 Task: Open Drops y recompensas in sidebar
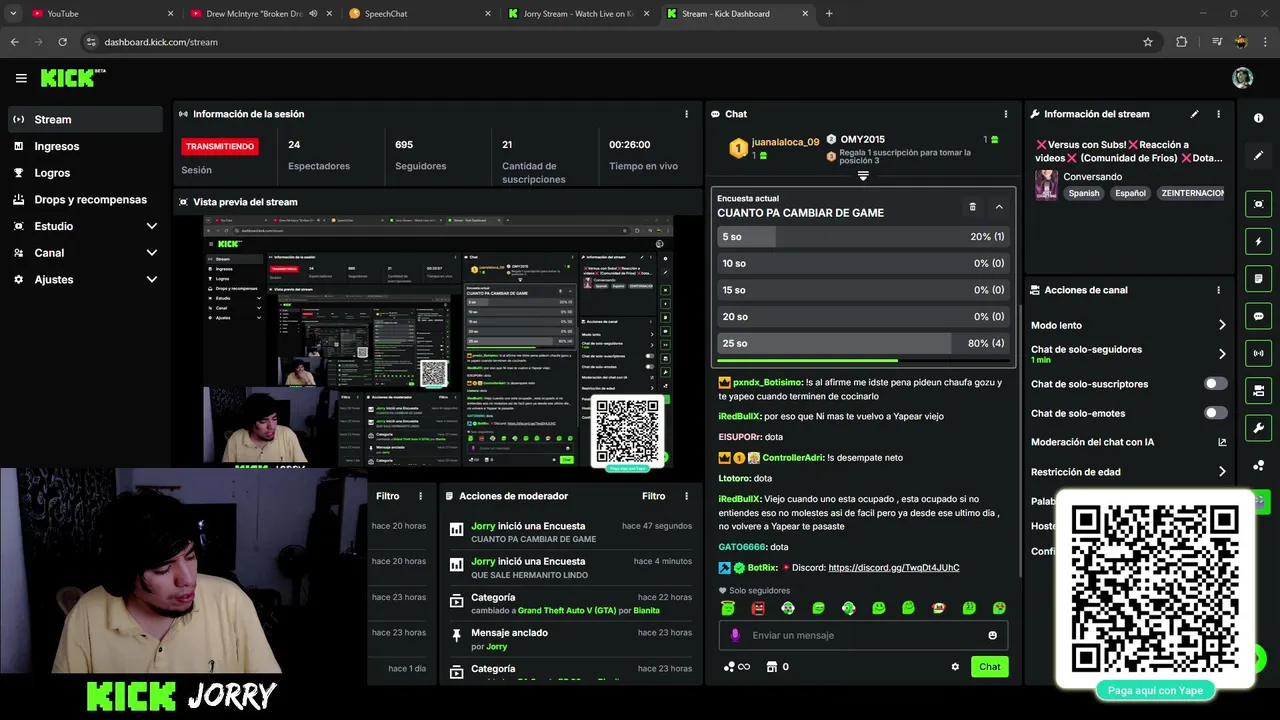[x=85, y=199]
